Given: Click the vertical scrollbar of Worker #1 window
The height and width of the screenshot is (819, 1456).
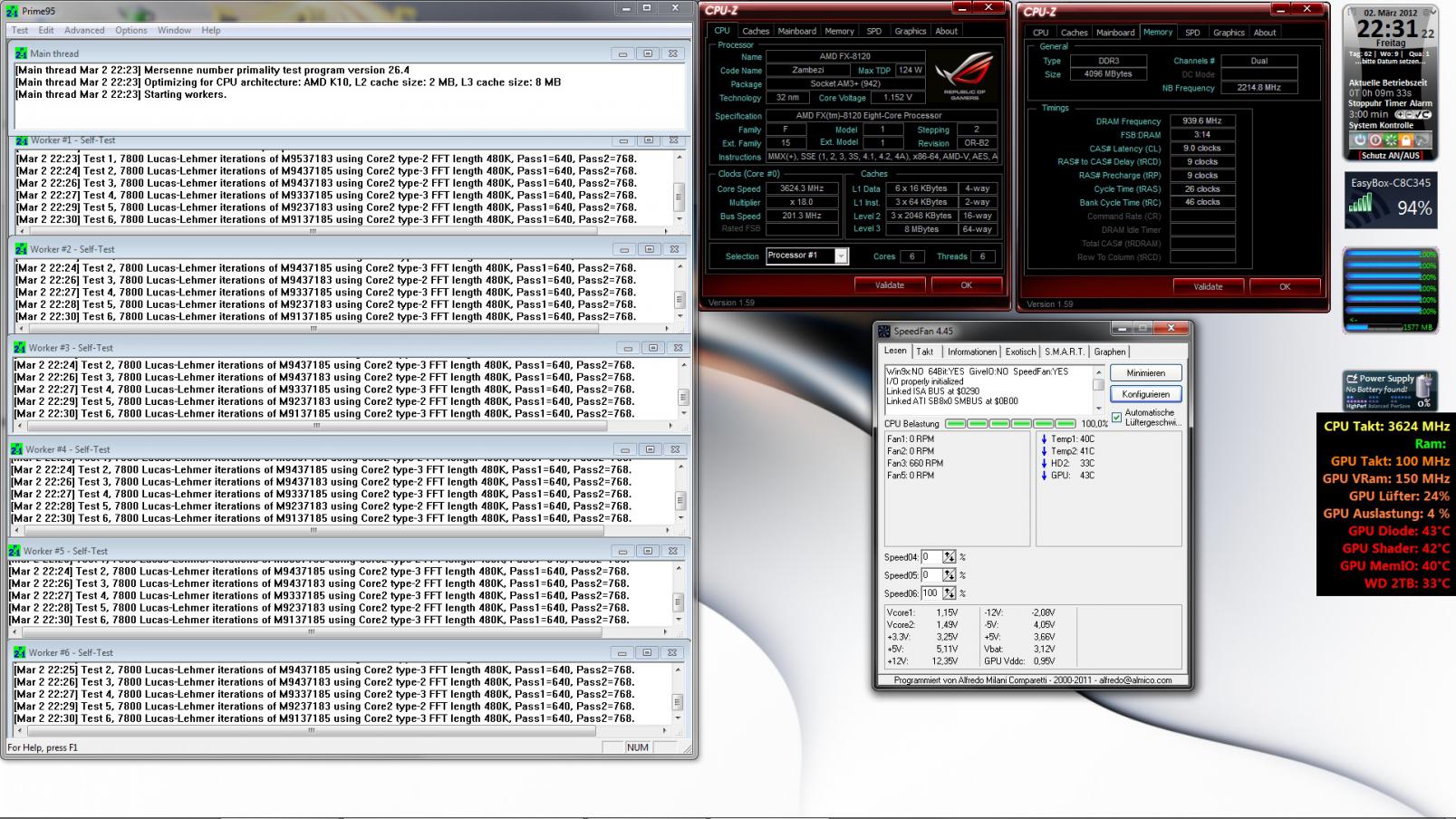Looking at the screenshot, I should (x=679, y=188).
